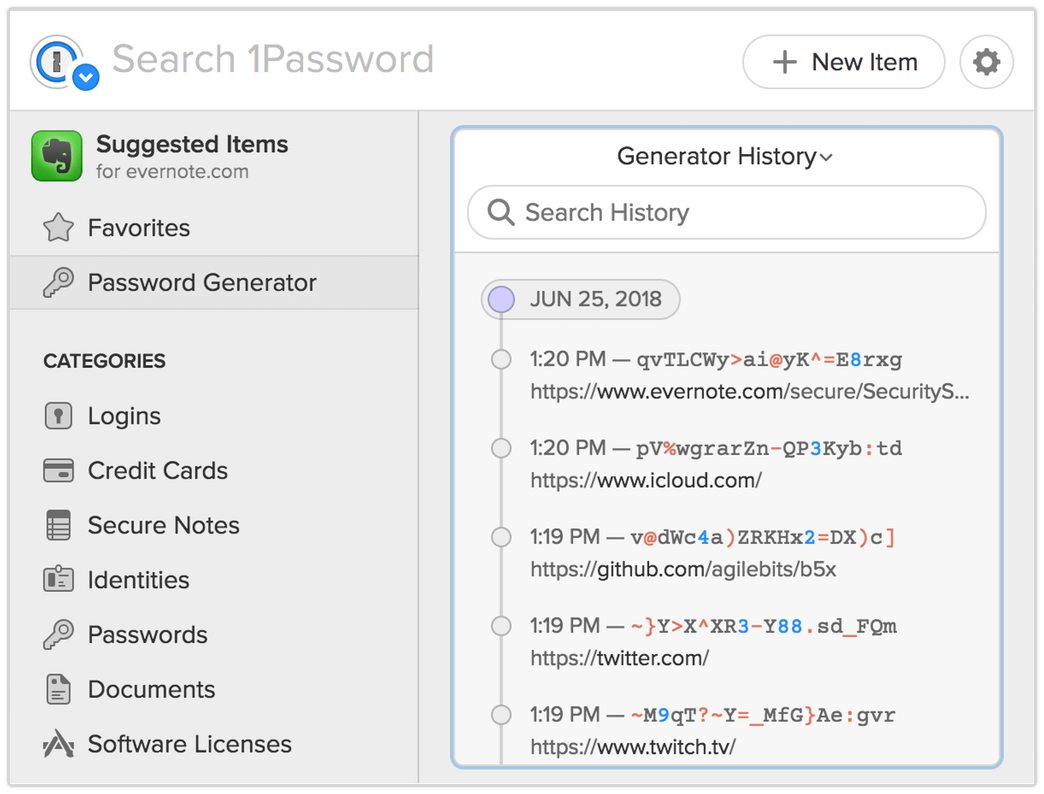This screenshot has height=794, width=1044.
Task: Click the New Item button
Action: click(843, 61)
